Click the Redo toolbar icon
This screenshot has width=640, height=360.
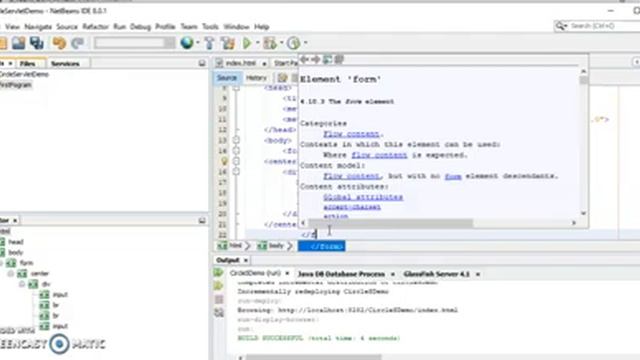click(x=78, y=43)
